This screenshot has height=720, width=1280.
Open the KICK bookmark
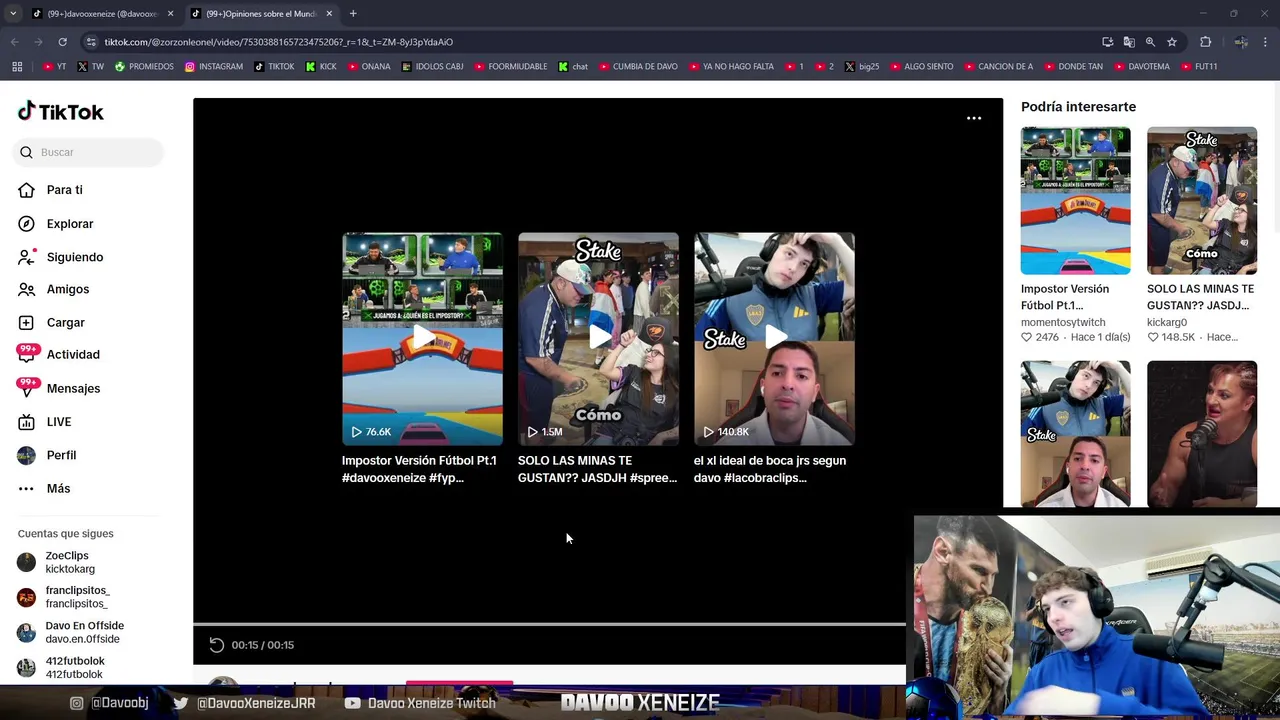[321, 67]
